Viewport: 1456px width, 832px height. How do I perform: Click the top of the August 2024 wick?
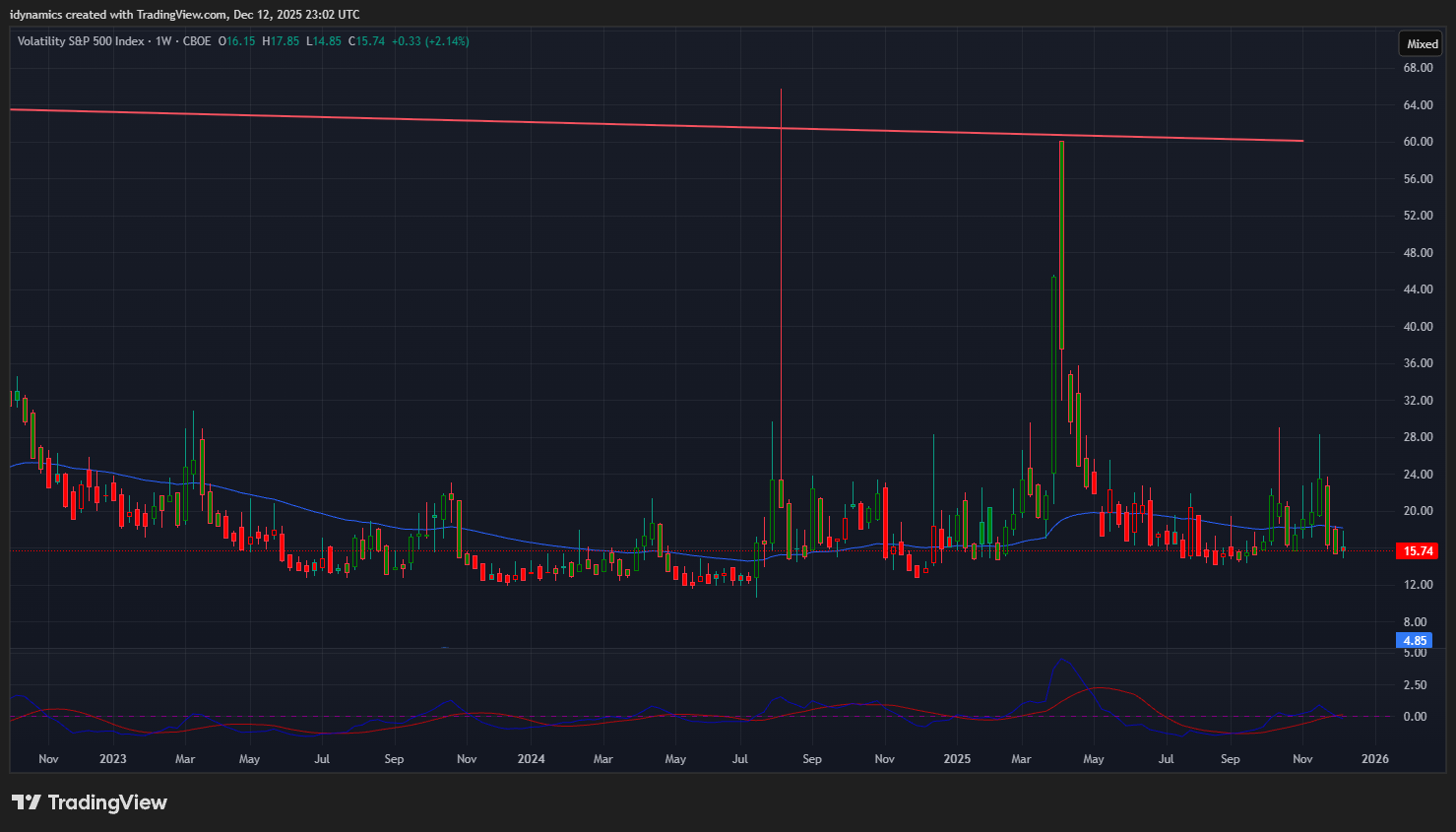coord(781,91)
